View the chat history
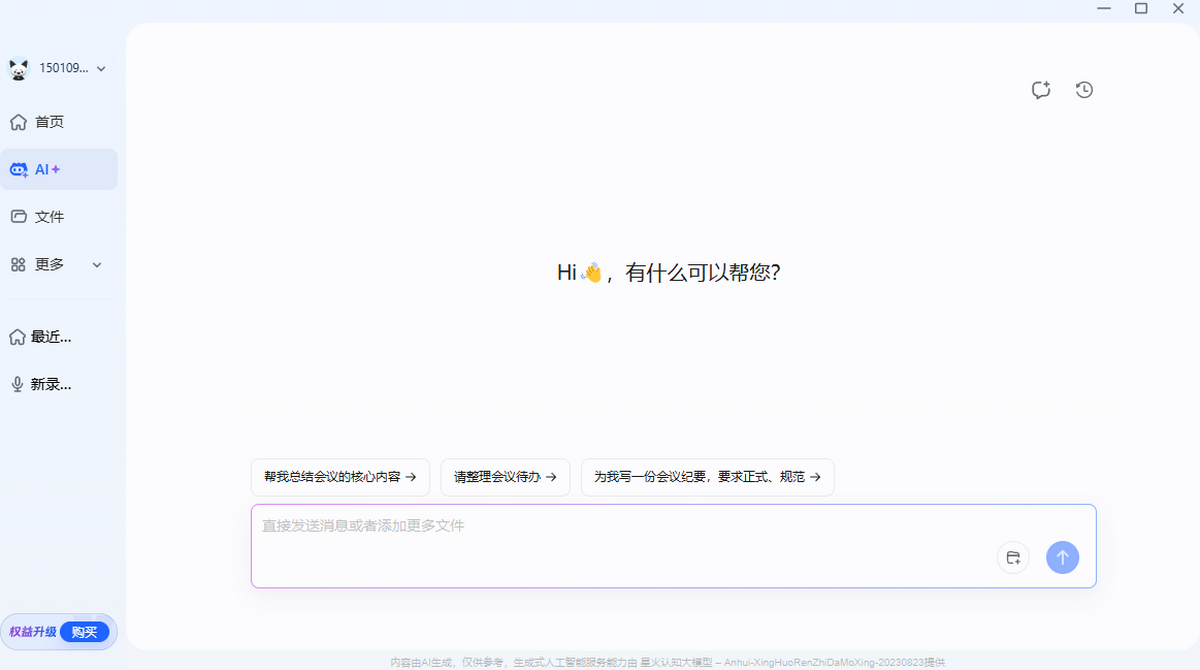The width and height of the screenshot is (1200, 670). coord(1084,90)
